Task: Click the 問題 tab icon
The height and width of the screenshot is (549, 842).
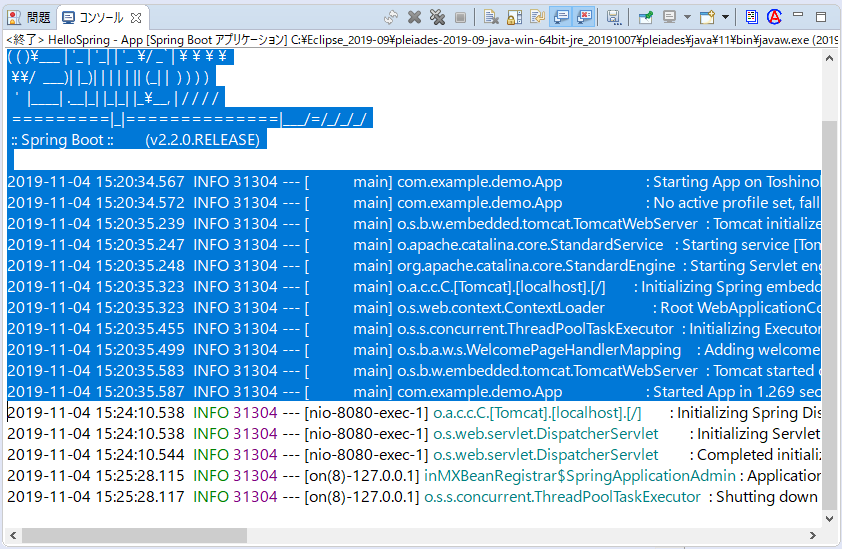Action: [14, 18]
